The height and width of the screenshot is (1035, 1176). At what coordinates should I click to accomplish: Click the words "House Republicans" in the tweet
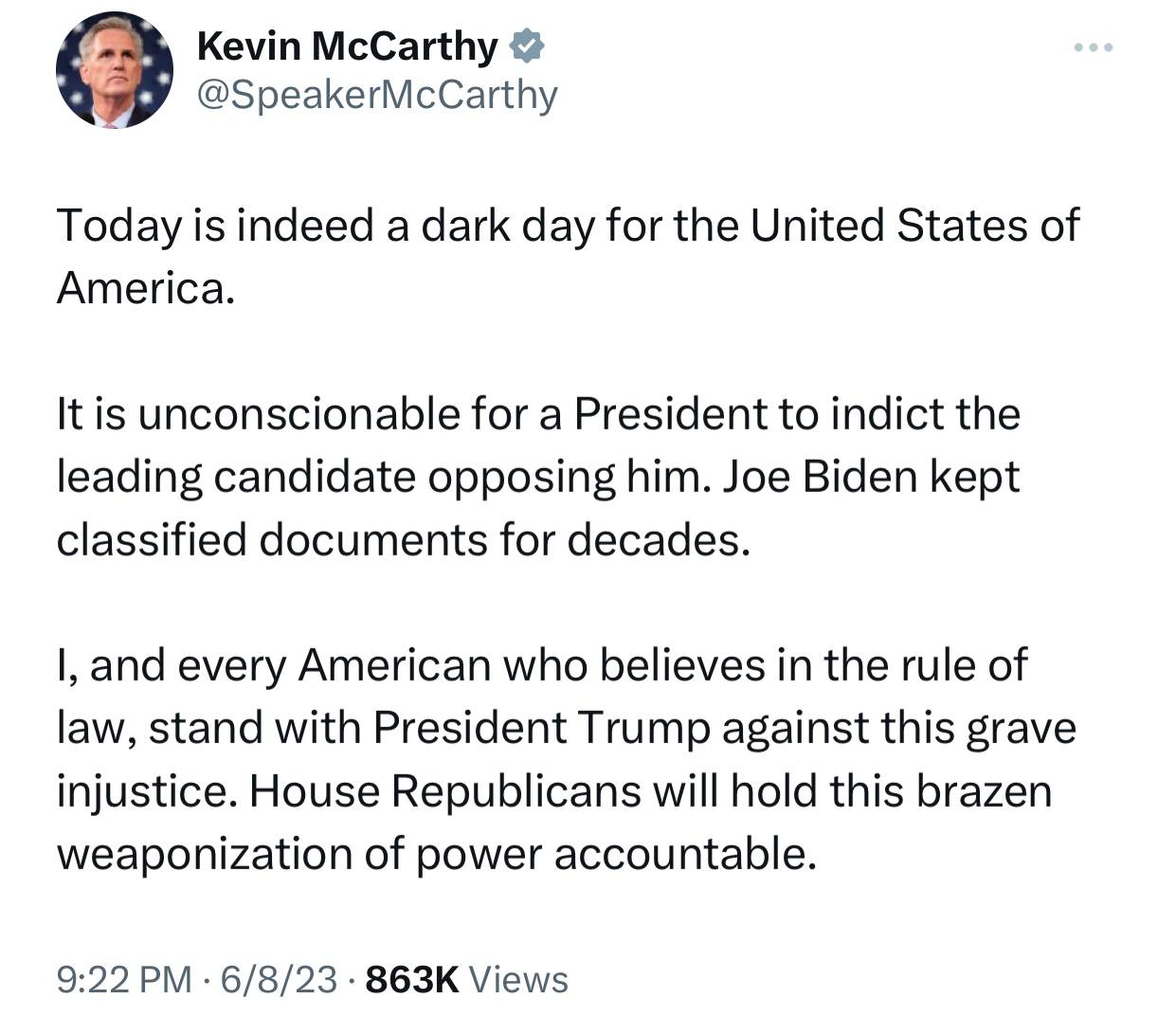pos(444,790)
